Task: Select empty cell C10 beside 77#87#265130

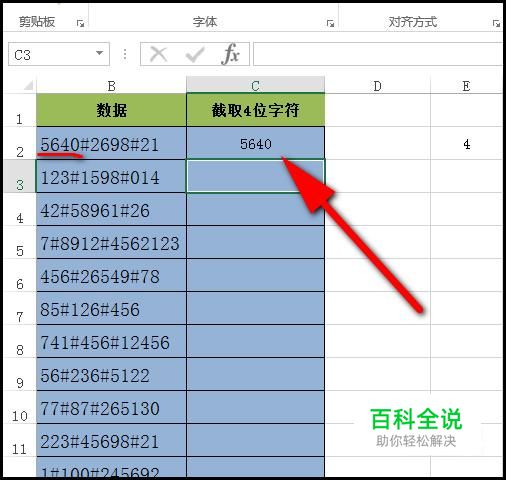Action: (255, 407)
